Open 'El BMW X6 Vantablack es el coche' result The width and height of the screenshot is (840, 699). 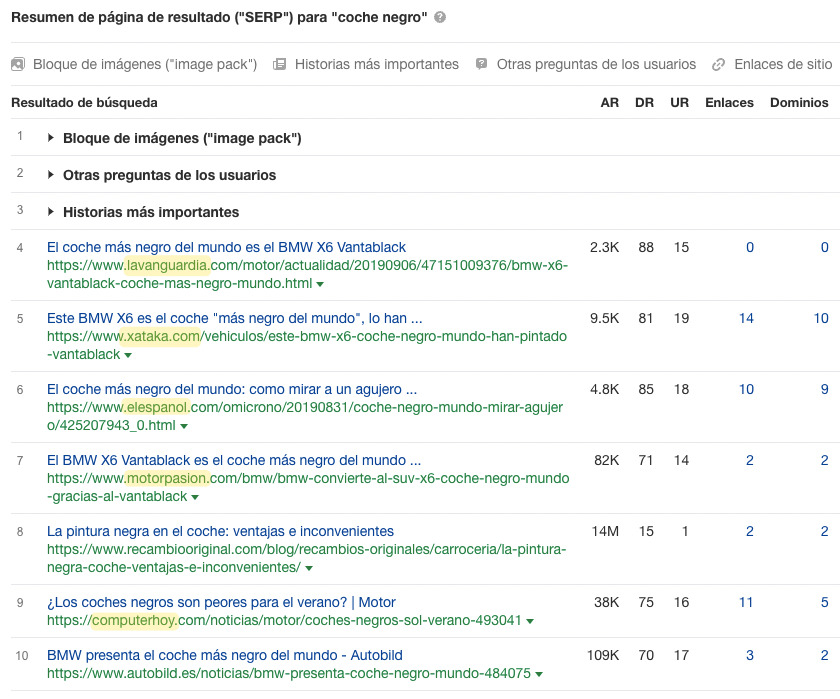(234, 460)
